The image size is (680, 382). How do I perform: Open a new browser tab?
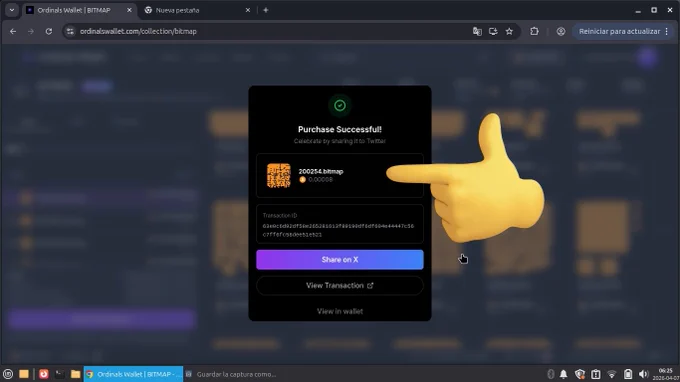(265, 10)
